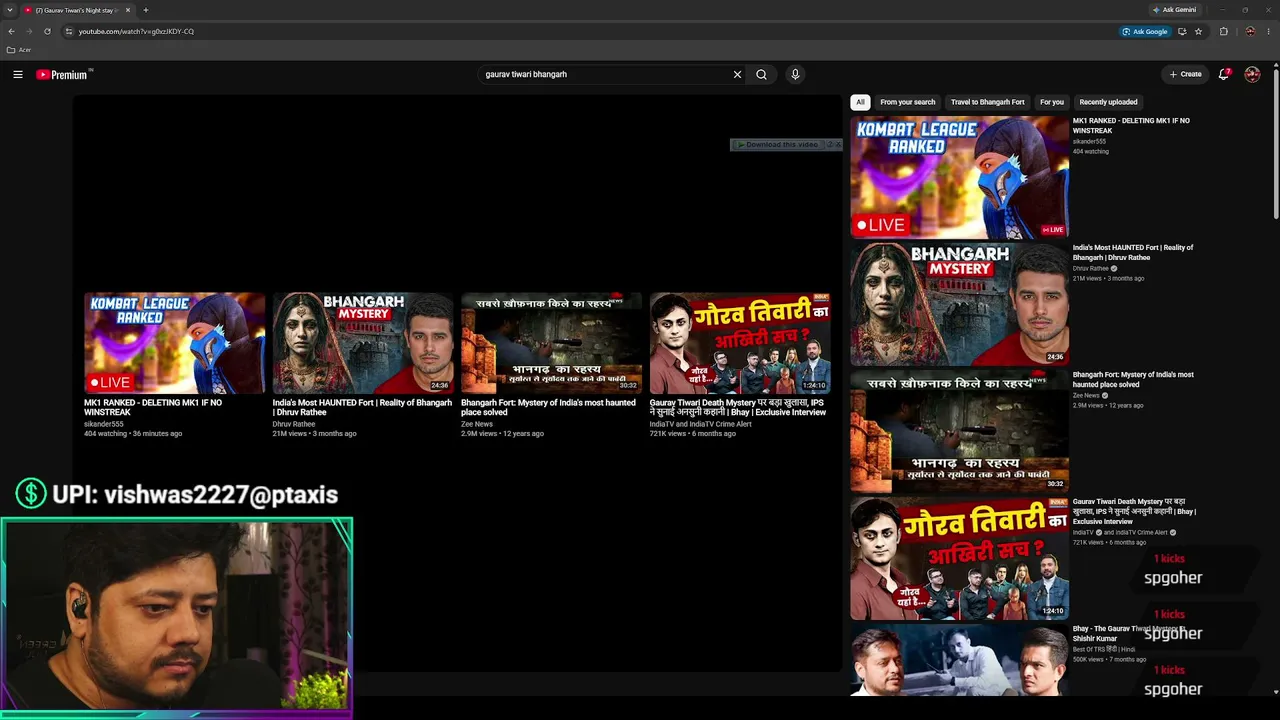Image resolution: width=1280 pixels, height=720 pixels.
Task: Dismiss the Download this video bar
Action: [x=839, y=145]
